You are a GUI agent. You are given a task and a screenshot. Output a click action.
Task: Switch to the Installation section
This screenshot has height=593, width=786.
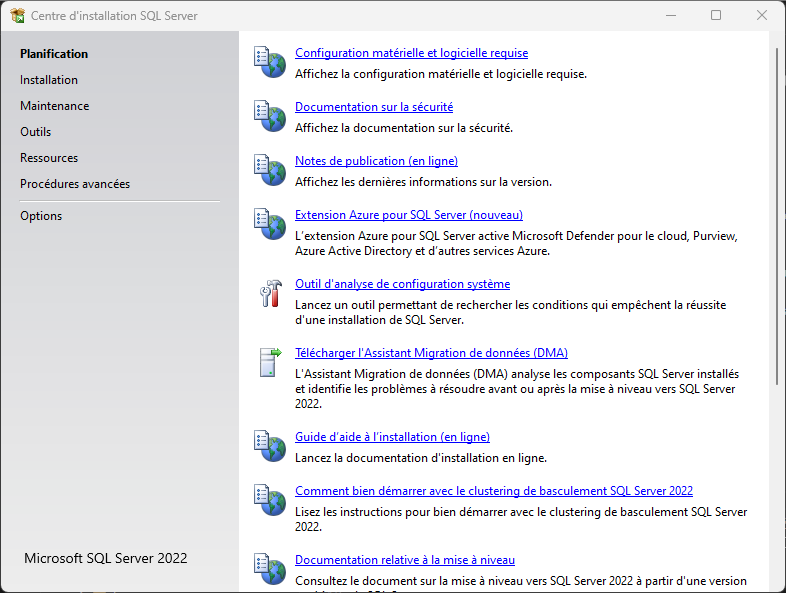(49, 80)
